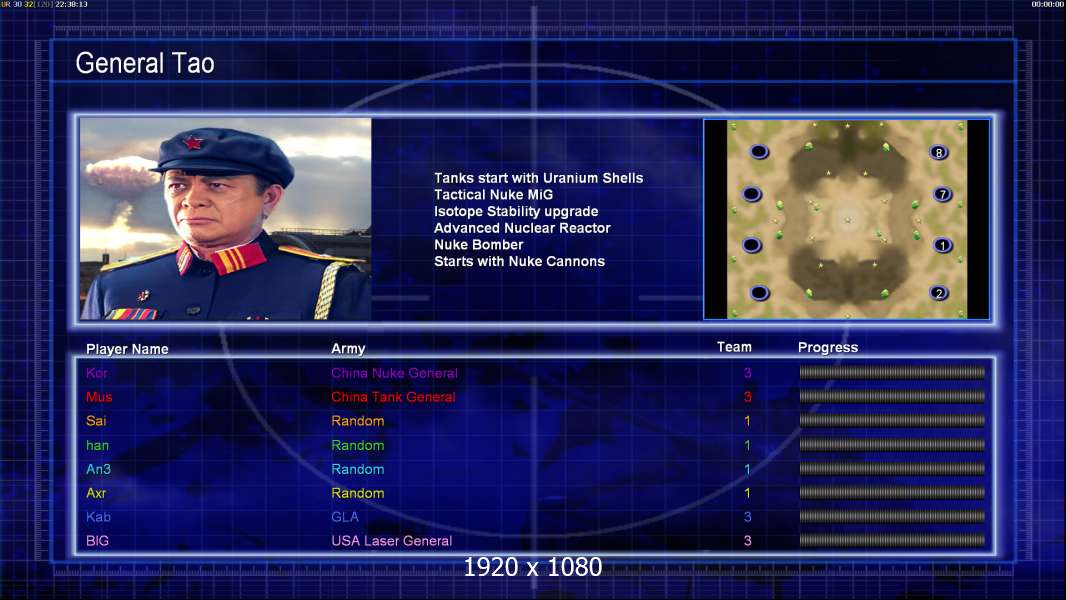Click Sai's loading progress bar
The height and width of the screenshot is (600, 1066).
892,421
